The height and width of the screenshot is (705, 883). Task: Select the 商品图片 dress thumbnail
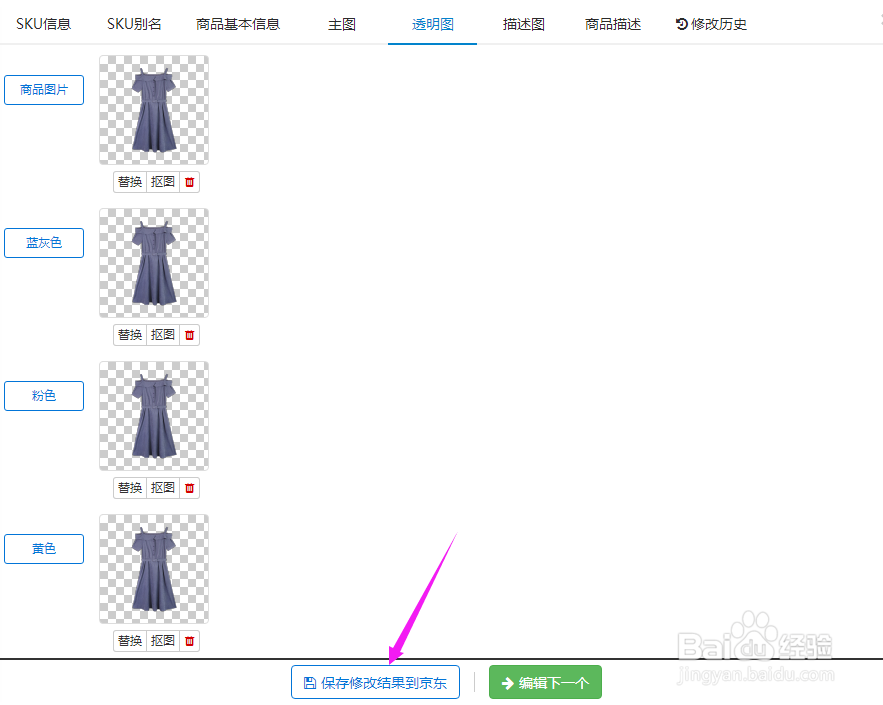pos(154,110)
